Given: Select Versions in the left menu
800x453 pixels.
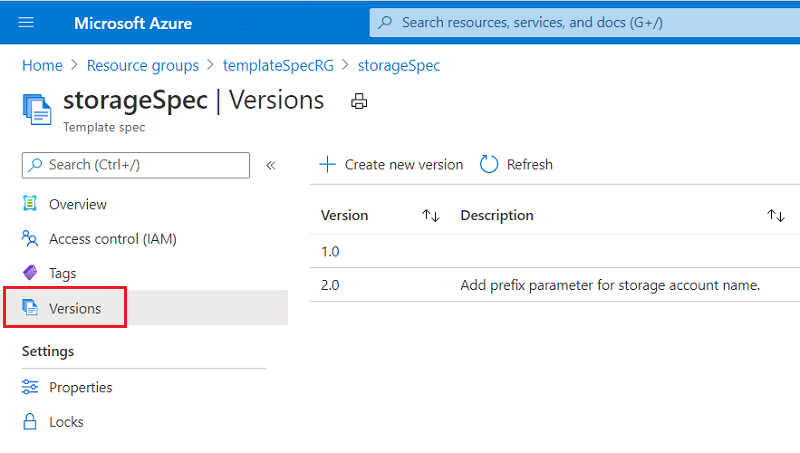Looking at the screenshot, I should click(x=75, y=308).
